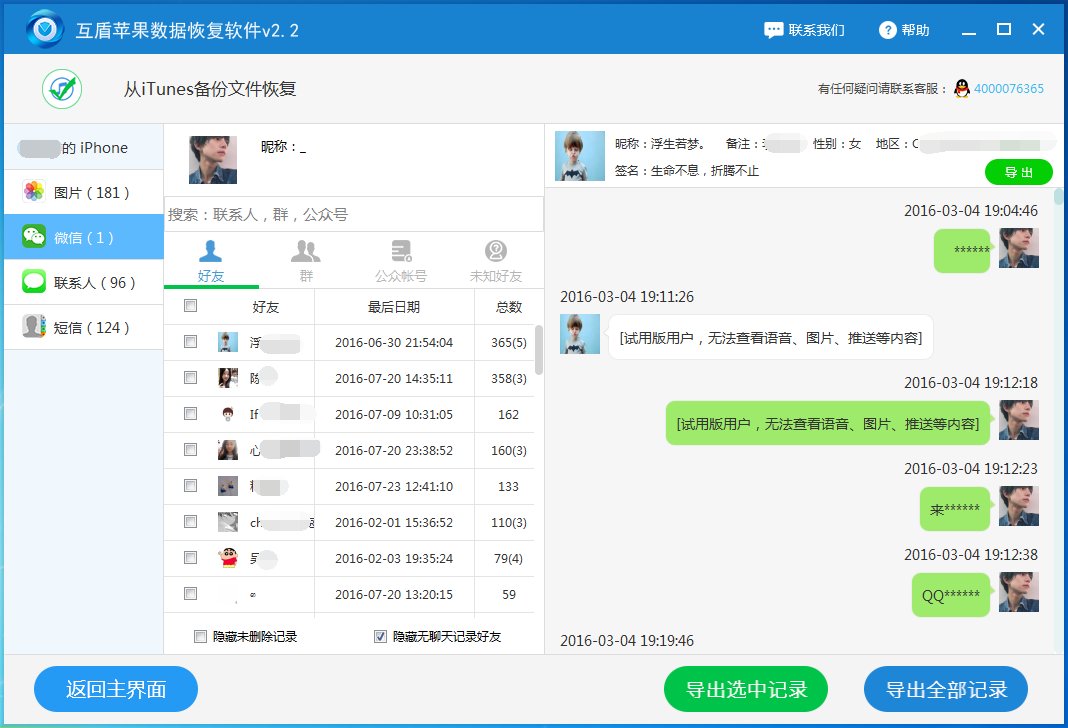Check the friend row dated 2016-02-01 15:36:52
This screenshot has height=728, width=1068.
click(191, 522)
